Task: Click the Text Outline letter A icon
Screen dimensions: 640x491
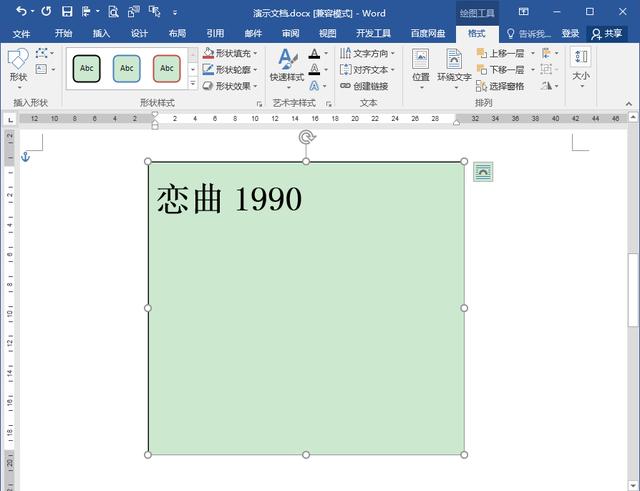Action: click(x=314, y=69)
